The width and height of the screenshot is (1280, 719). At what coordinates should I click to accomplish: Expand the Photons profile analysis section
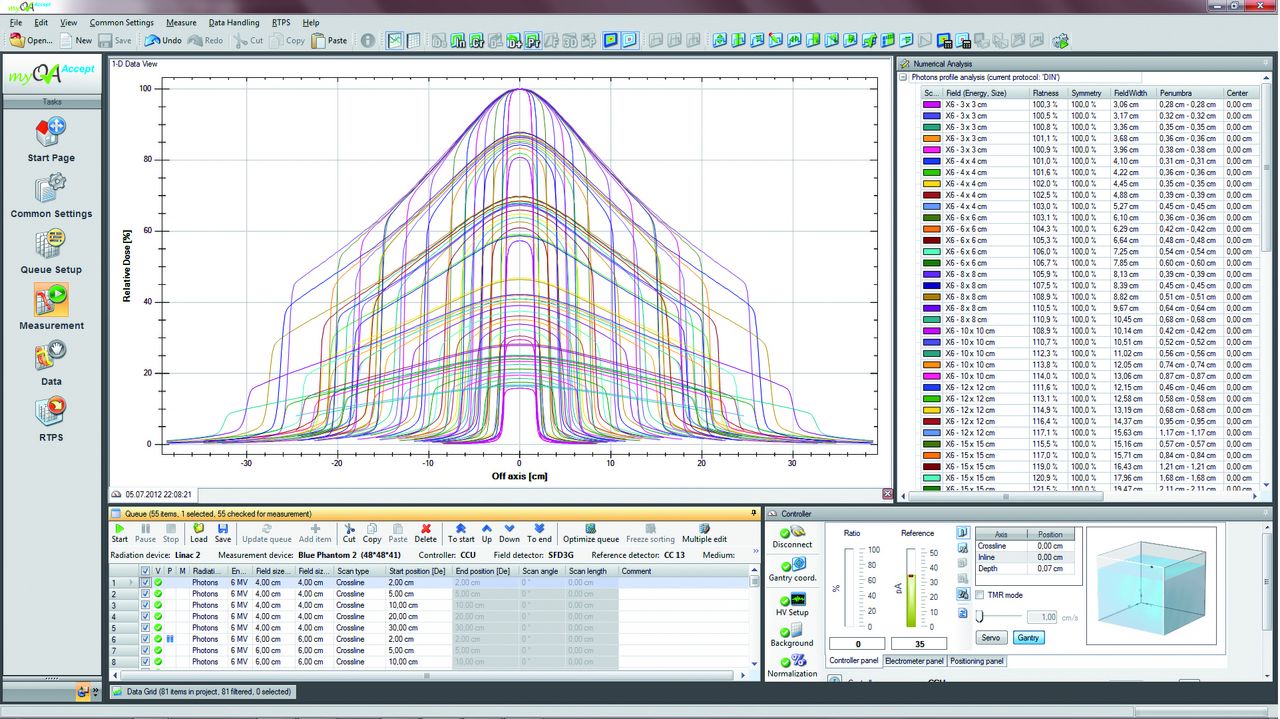pyautogui.click(x=902, y=77)
